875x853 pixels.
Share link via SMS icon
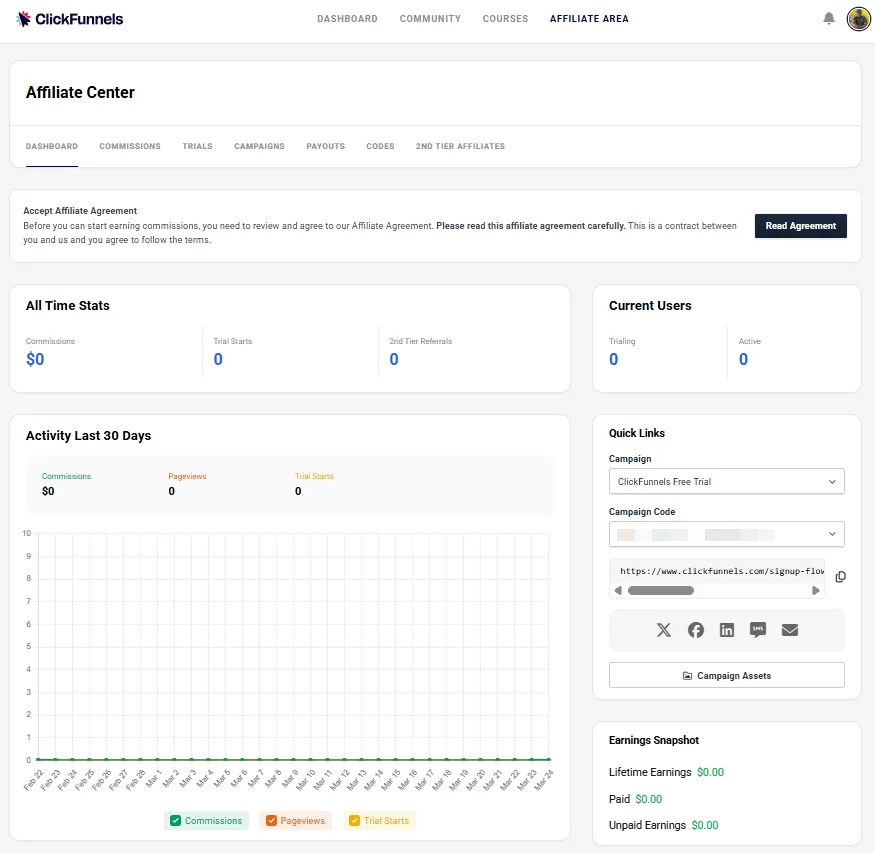758,630
